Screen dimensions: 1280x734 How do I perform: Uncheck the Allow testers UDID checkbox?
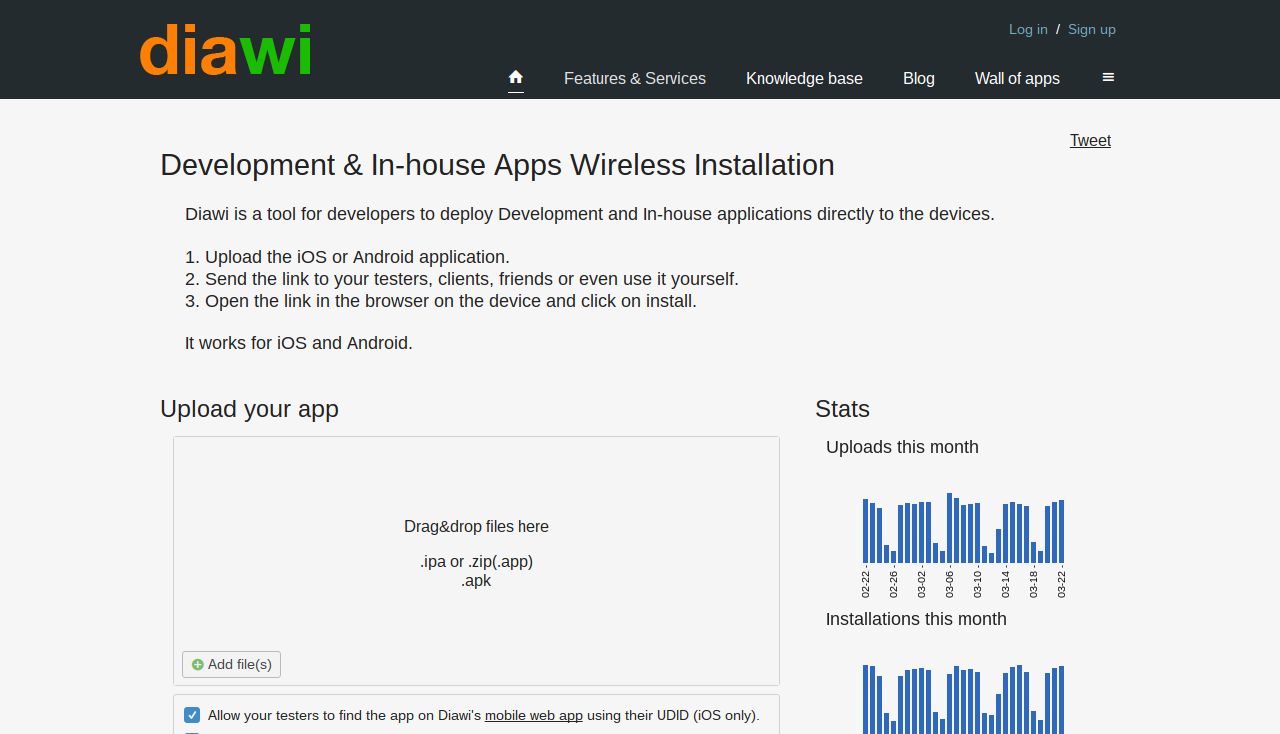(192, 715)
